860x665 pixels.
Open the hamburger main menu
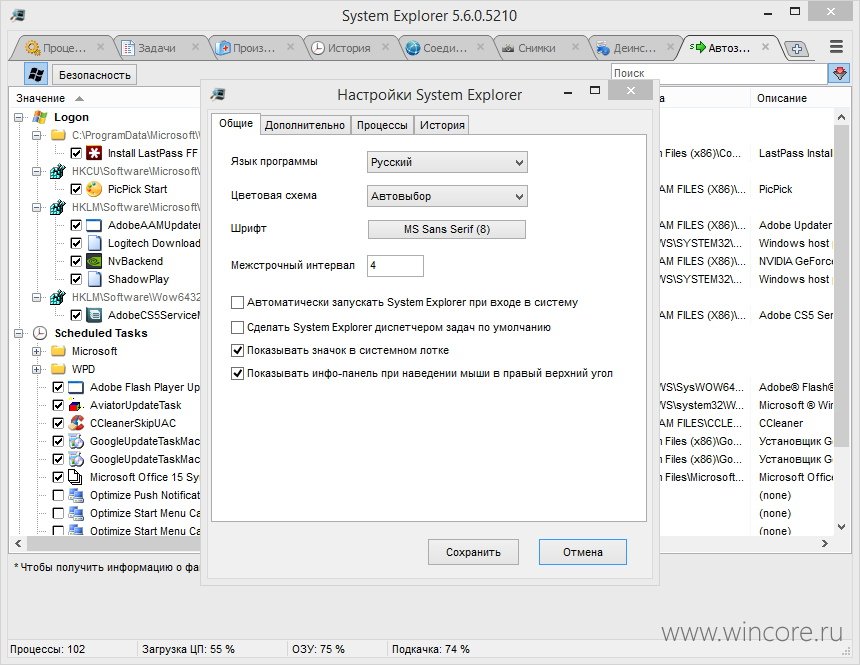pyautogui.click(x=836, y=47)
